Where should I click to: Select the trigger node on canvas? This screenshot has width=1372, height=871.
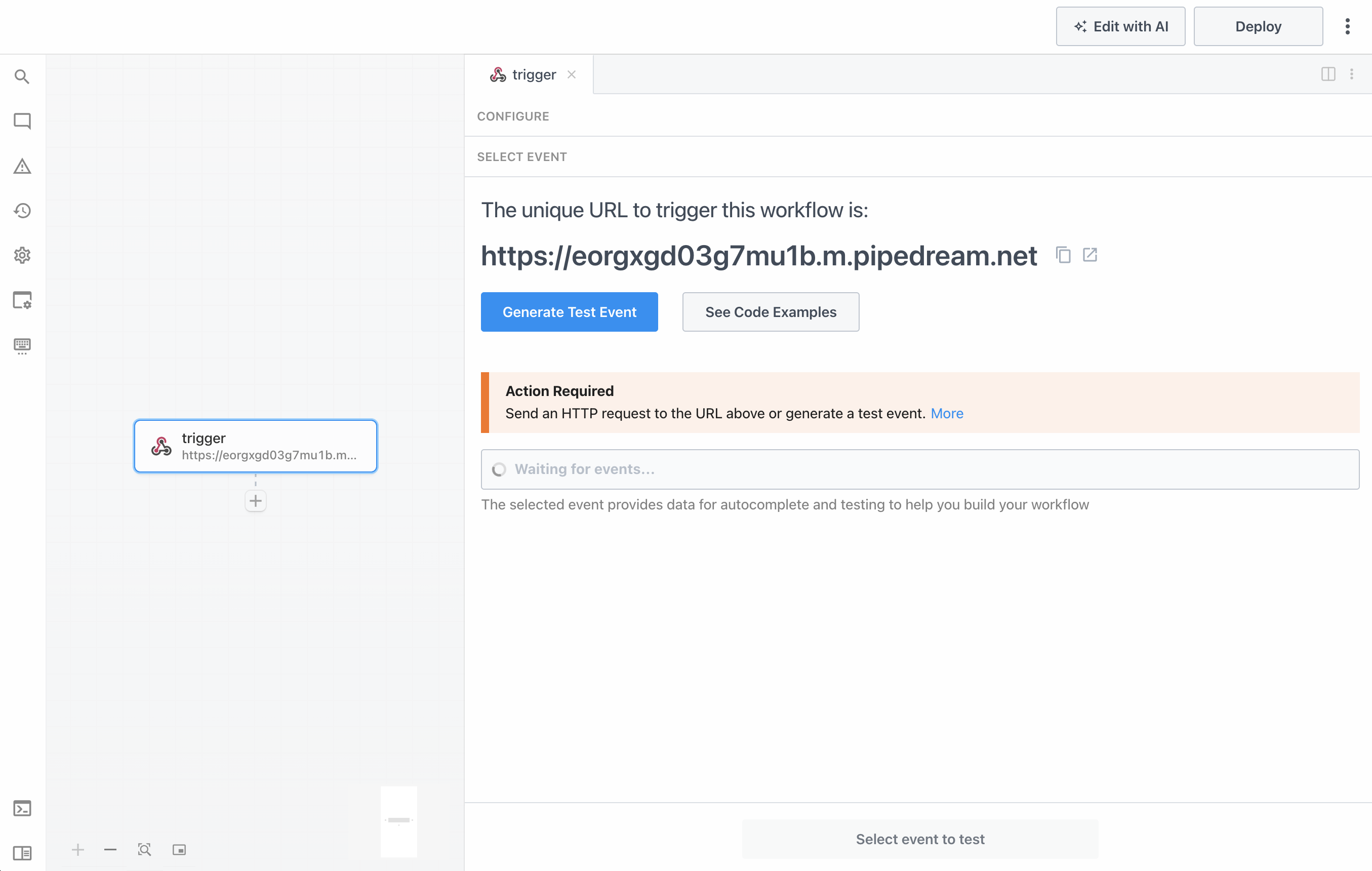[x=255, y=446]
